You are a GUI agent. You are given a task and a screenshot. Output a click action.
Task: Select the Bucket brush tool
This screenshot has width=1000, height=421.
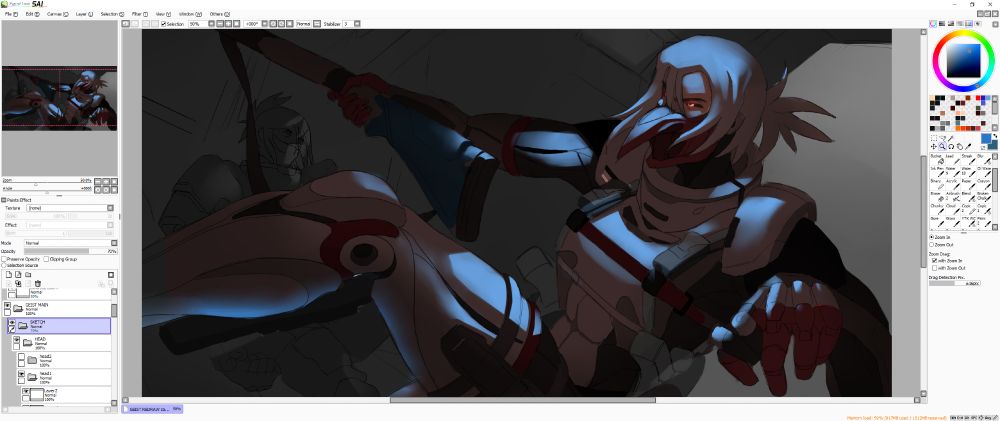[x=936, y=159]
